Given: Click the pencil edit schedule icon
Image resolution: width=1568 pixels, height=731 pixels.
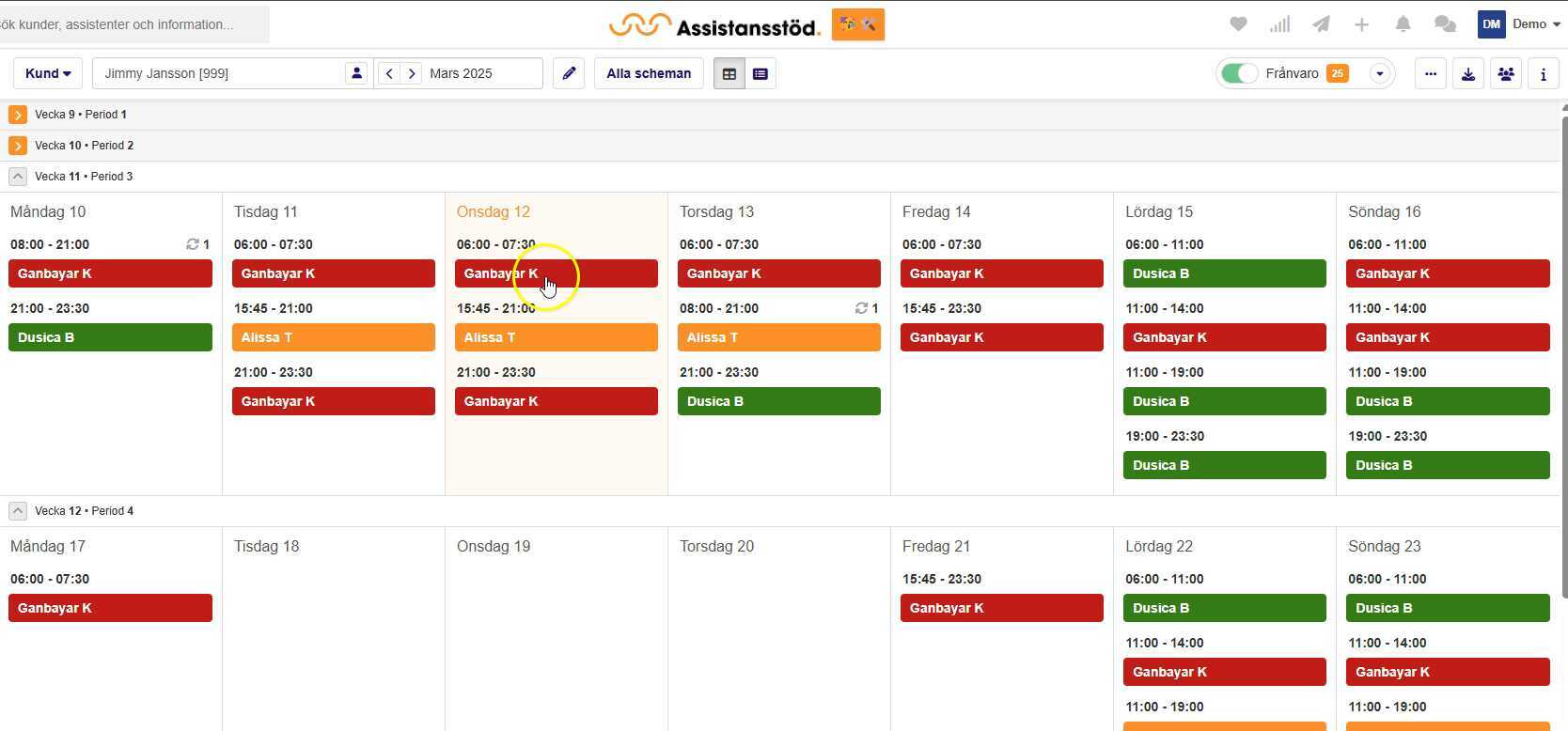Looking at the screenshot, I should click(x=569, y=73).
